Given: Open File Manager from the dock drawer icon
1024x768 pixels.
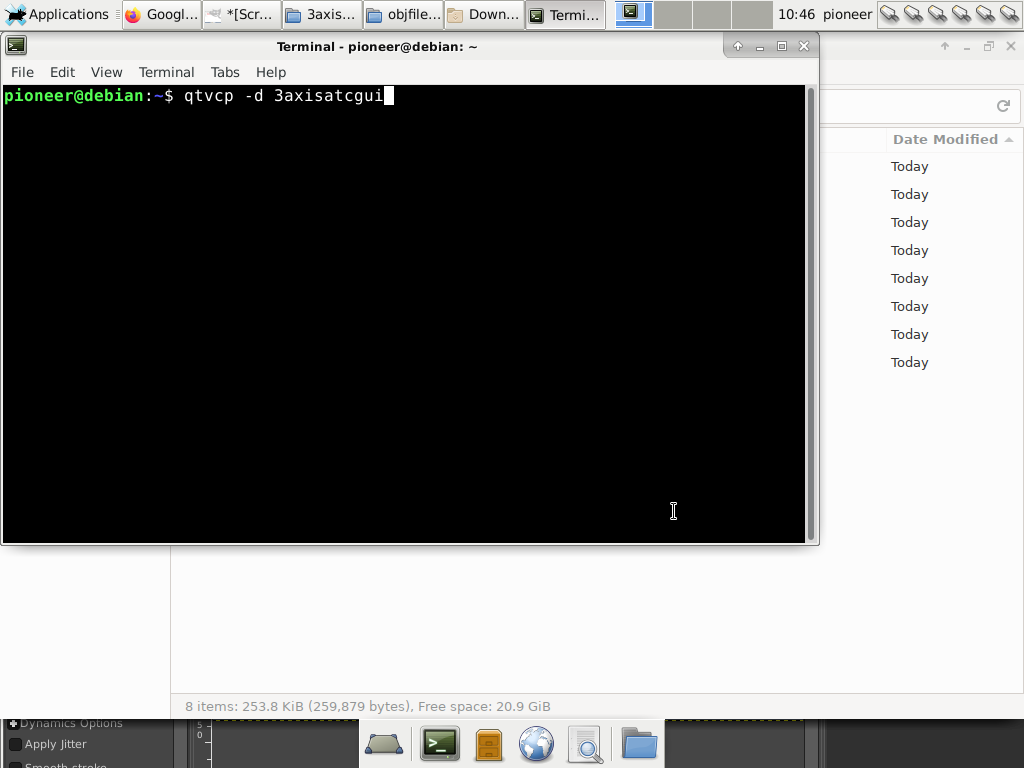Looking at the screenshot, I should (x=488, y=744).
